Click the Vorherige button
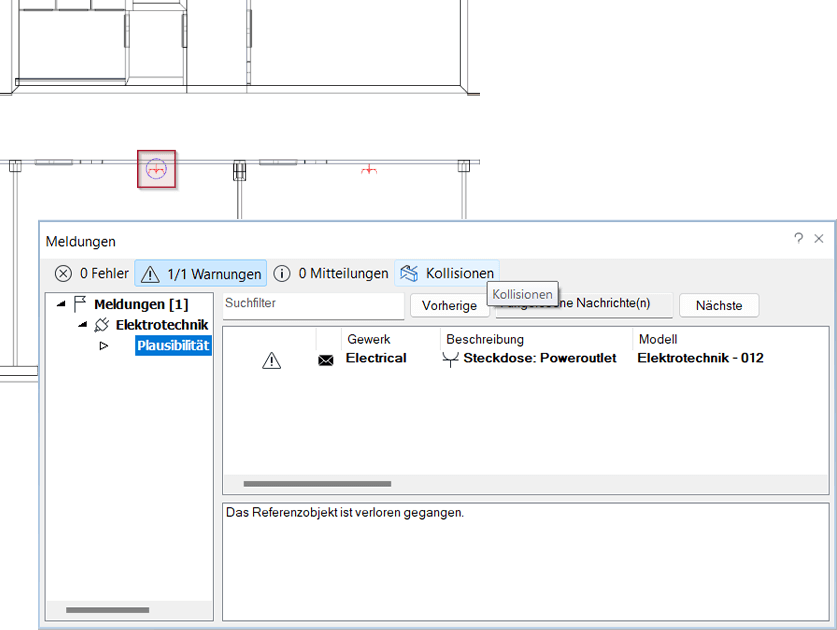Screen dimensions: 837x630 (449, 305)
